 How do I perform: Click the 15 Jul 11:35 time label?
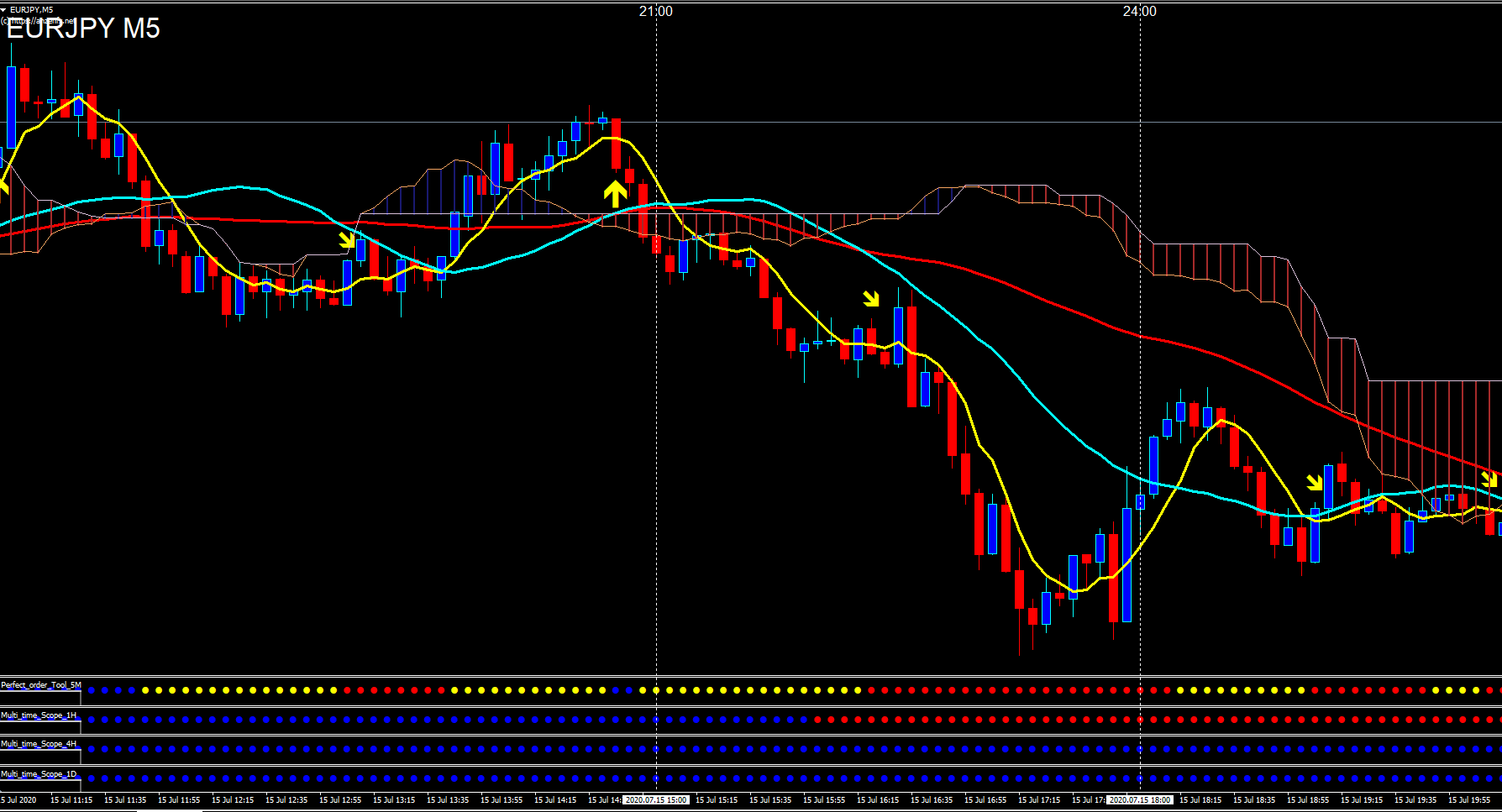(x=125, y=800)
